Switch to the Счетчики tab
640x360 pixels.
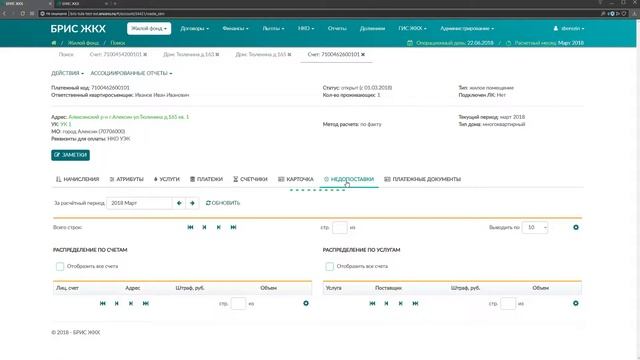click(250, 179)
